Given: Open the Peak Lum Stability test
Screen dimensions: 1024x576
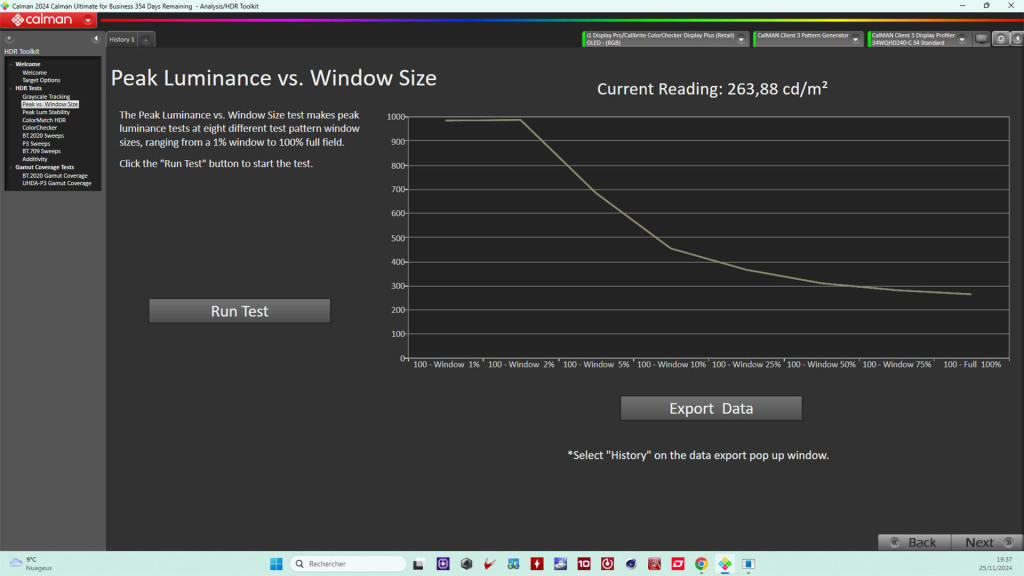Looking at the screenshot, I should pyautogui.click(x=46, y=112).
